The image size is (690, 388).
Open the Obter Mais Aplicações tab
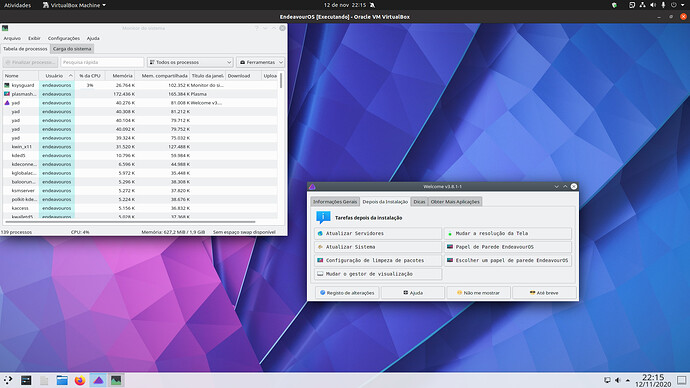coord(455,201)
